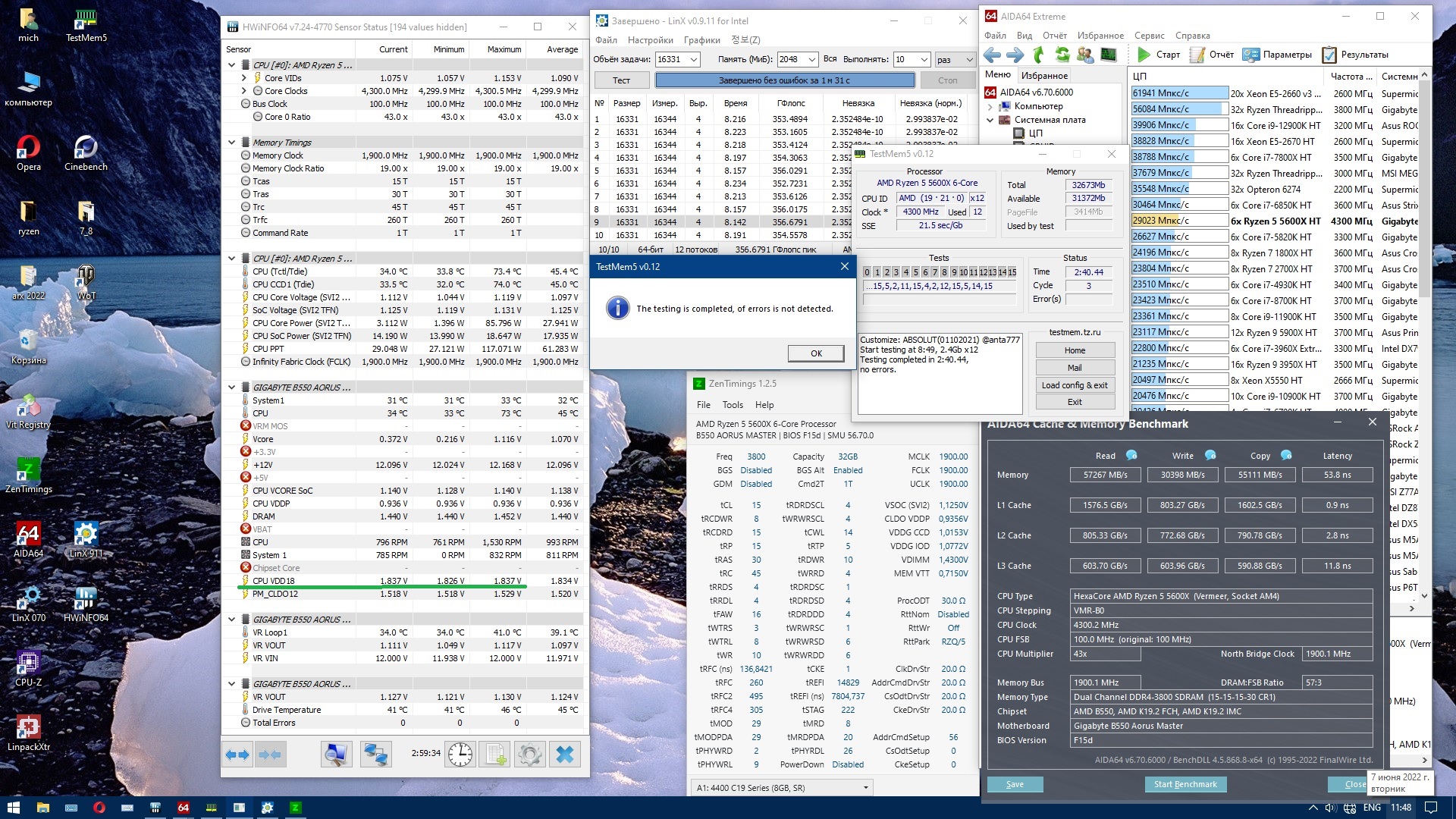The width and height of the screenshot is (1456, 819).
Task: Open HWiNFO settings gear icon
Action: 529,754
